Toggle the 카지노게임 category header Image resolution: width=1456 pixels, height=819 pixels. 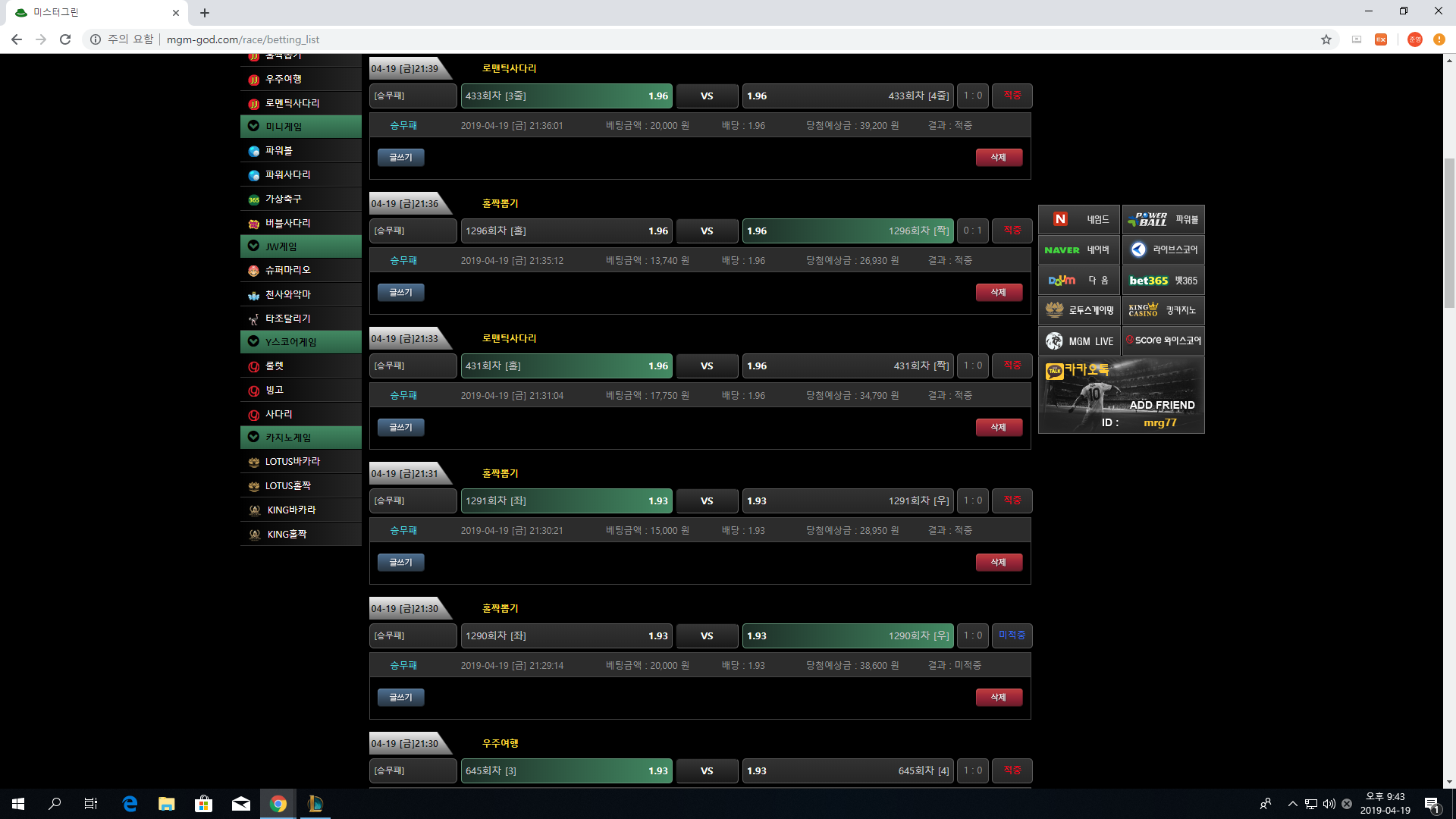tap(301, 438)
